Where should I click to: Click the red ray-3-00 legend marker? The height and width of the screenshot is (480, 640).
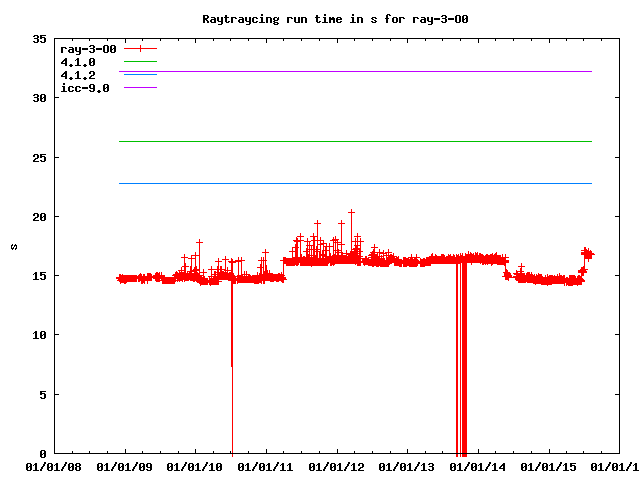click(141, 48)
